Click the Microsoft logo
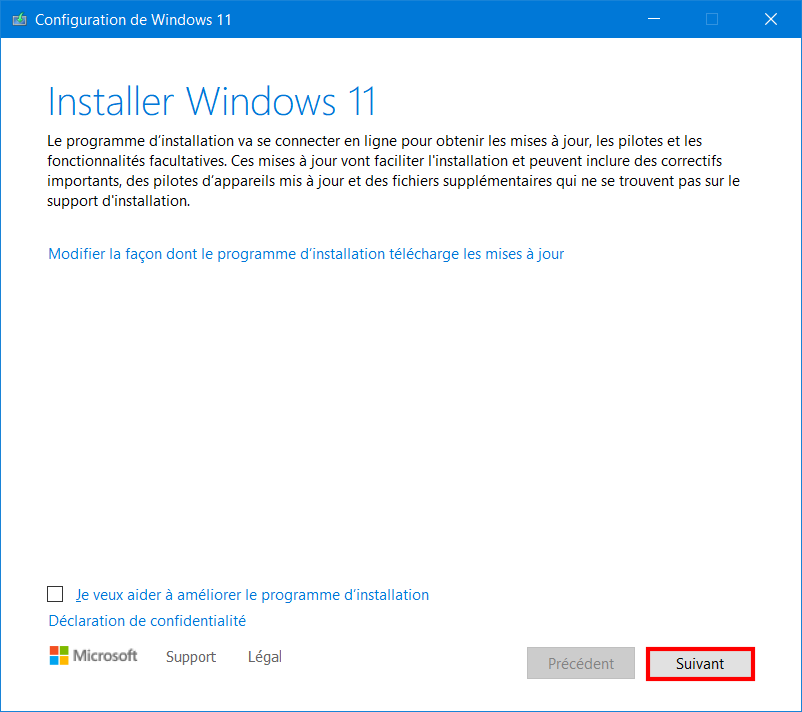This screenshot has width=802, height=712. pyautogui.click(x=93, y=655)
